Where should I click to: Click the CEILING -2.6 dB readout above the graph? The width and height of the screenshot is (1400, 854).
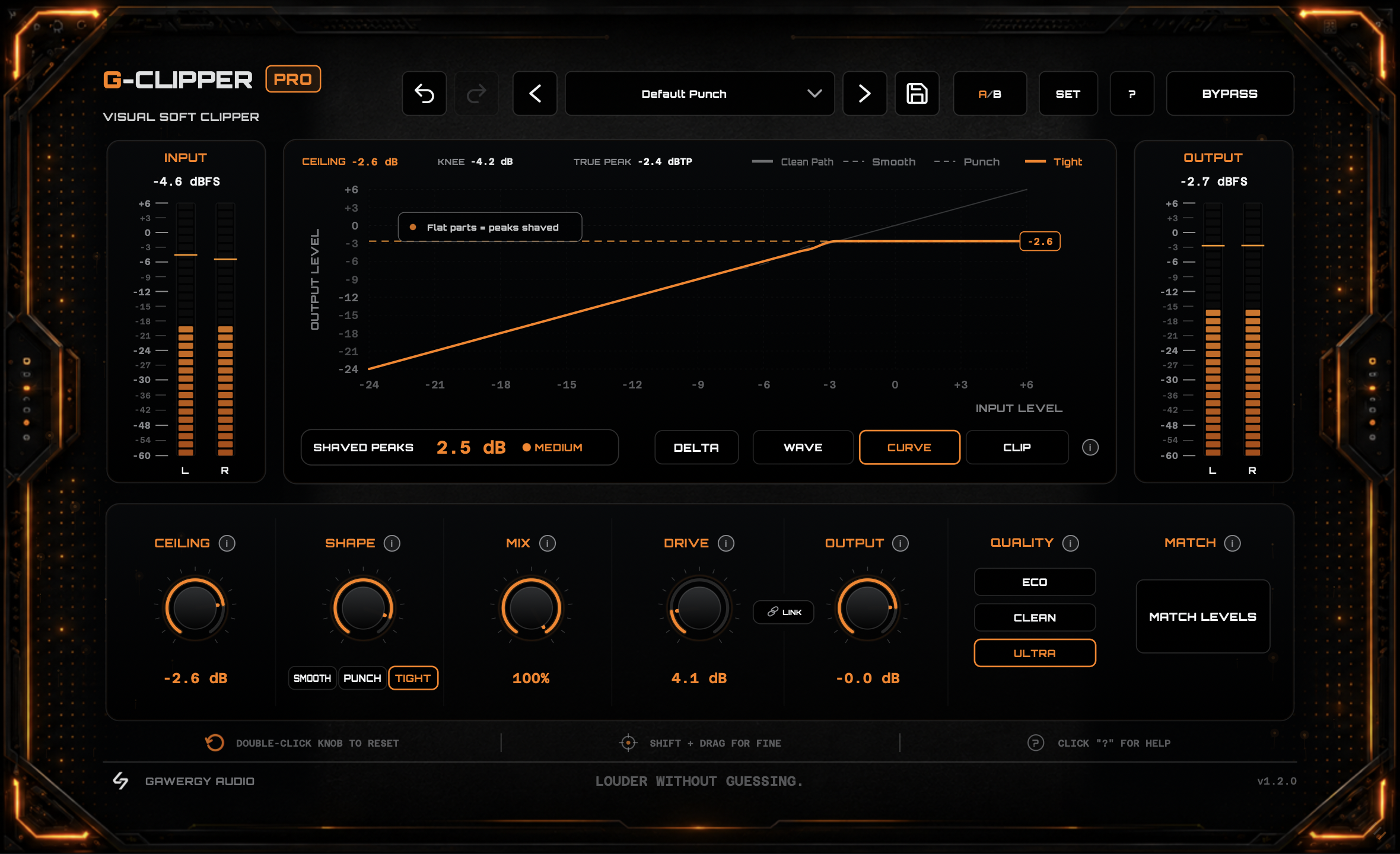pyautogui.click(x=350, y=162)
